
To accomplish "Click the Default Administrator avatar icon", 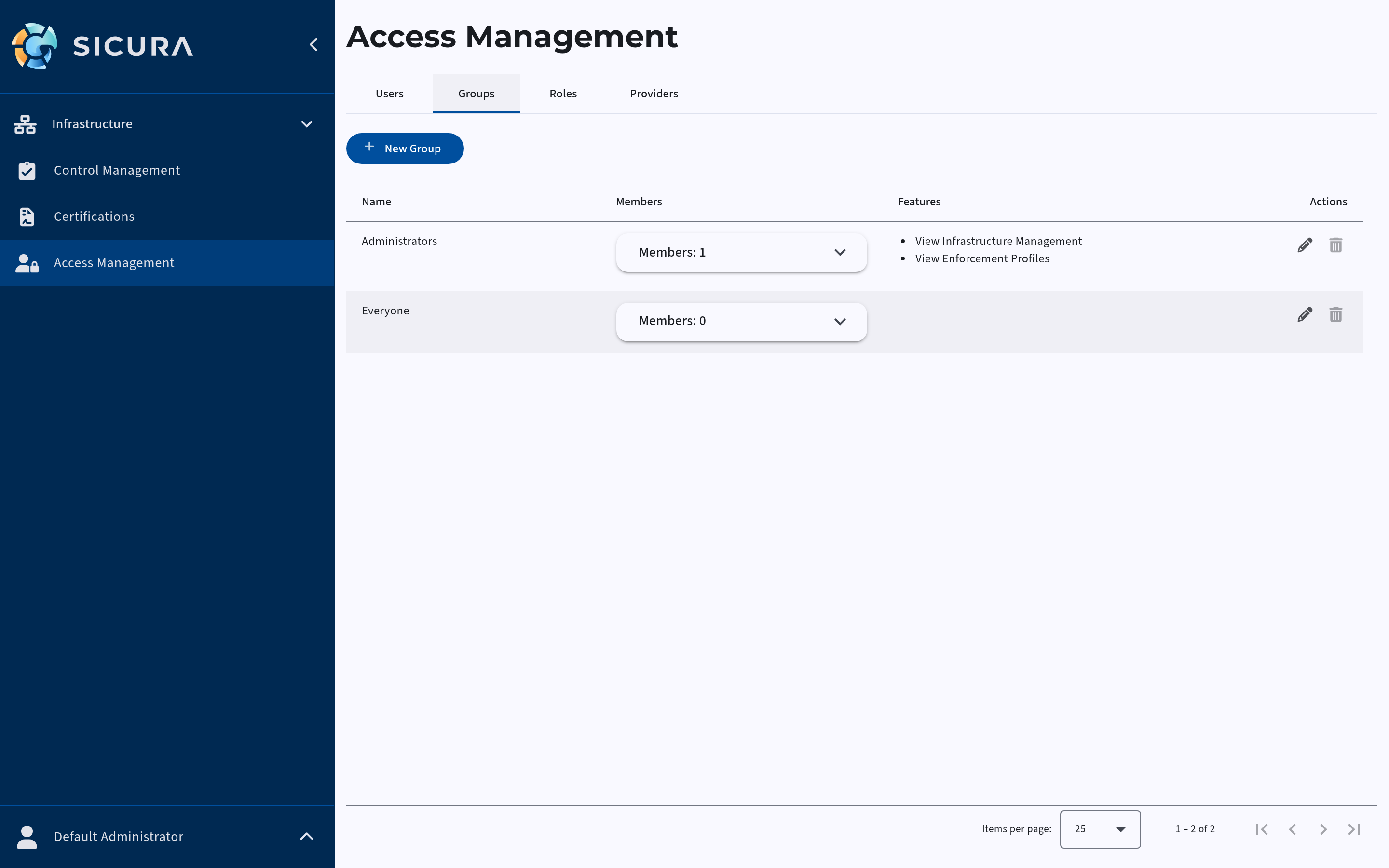I will pyautogui.click(x=27, y=837).
